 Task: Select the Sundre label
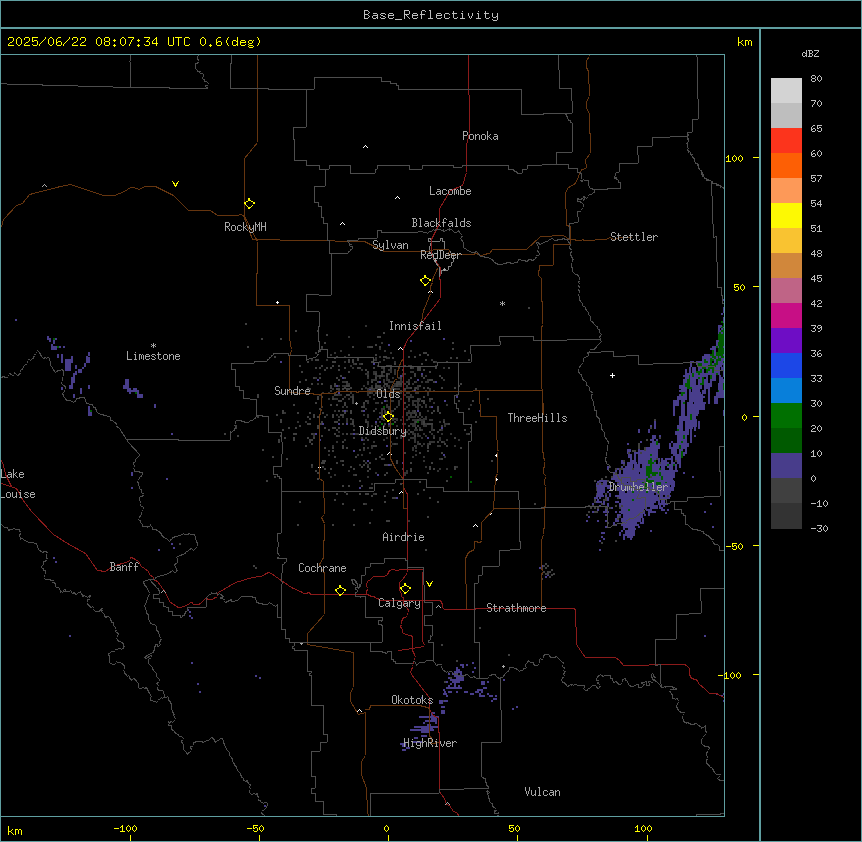coord(292,391)
